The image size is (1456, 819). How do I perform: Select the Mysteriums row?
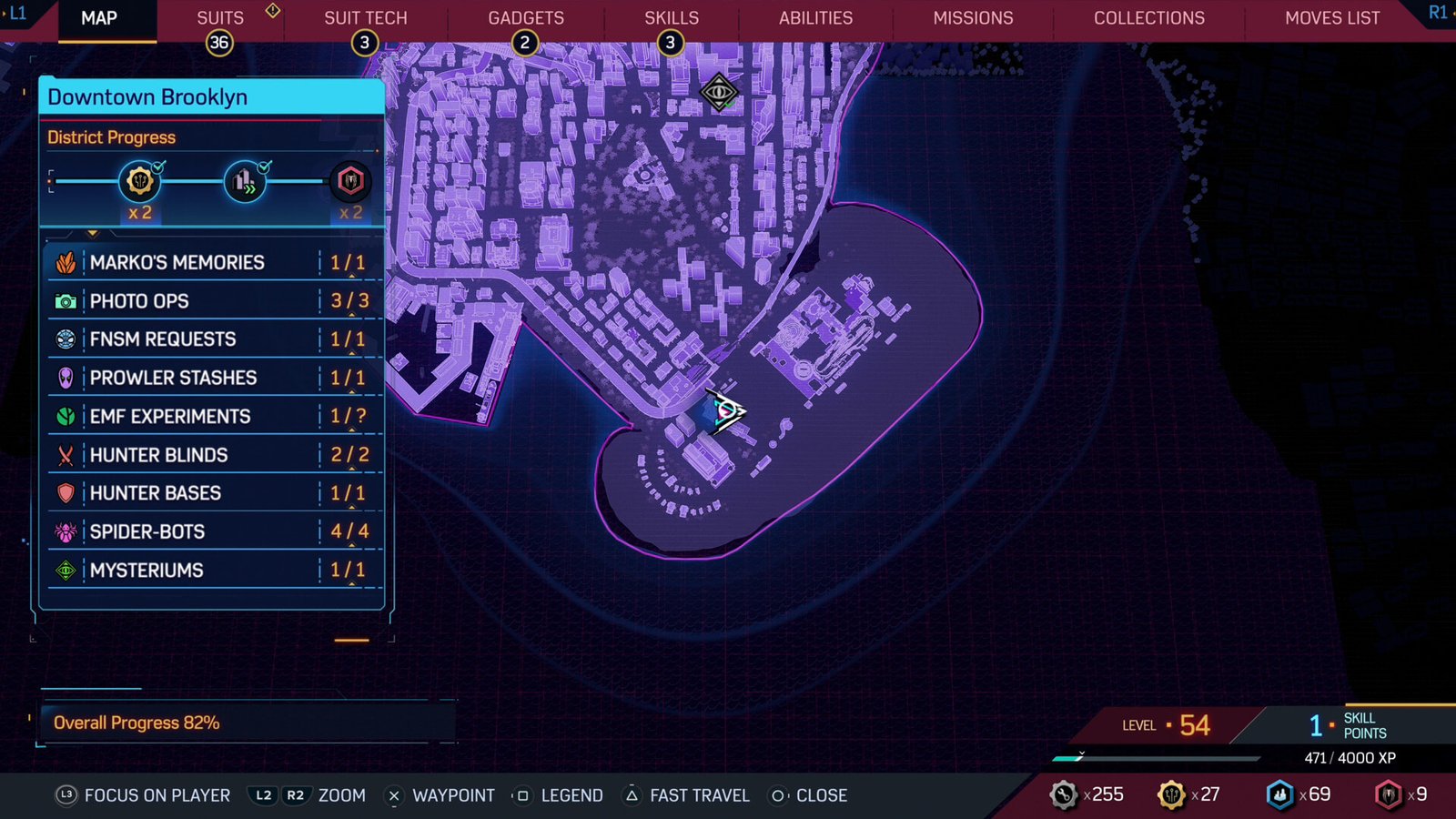click(214, 571)
